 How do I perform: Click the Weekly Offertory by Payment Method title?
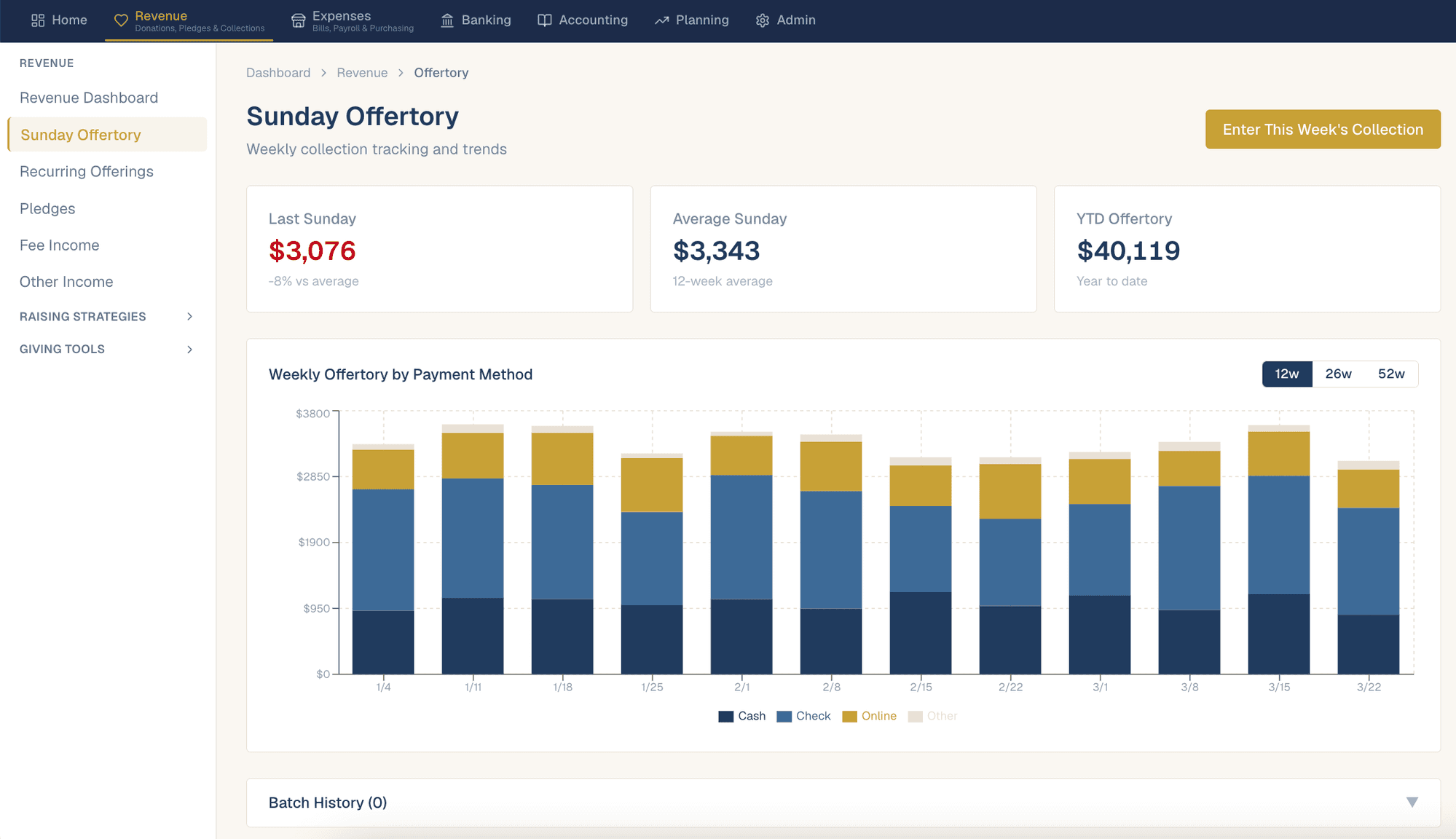401,374
